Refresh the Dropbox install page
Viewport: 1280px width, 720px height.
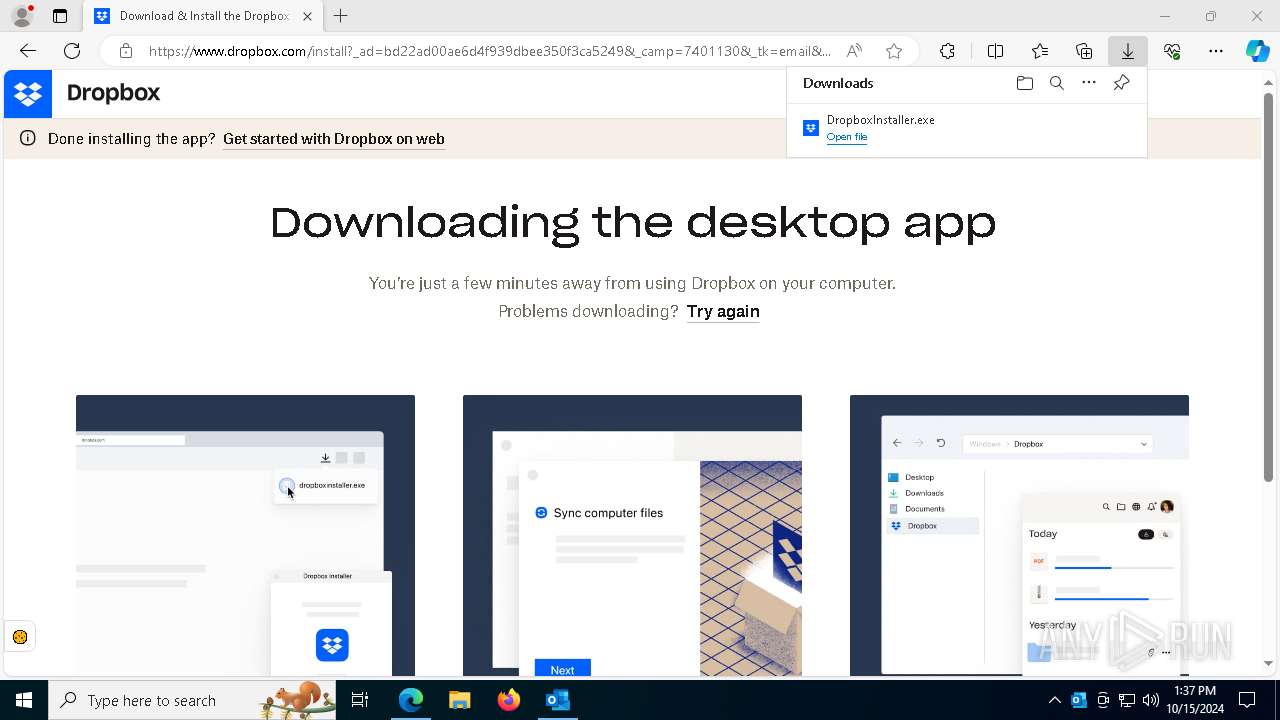[72, 51]
